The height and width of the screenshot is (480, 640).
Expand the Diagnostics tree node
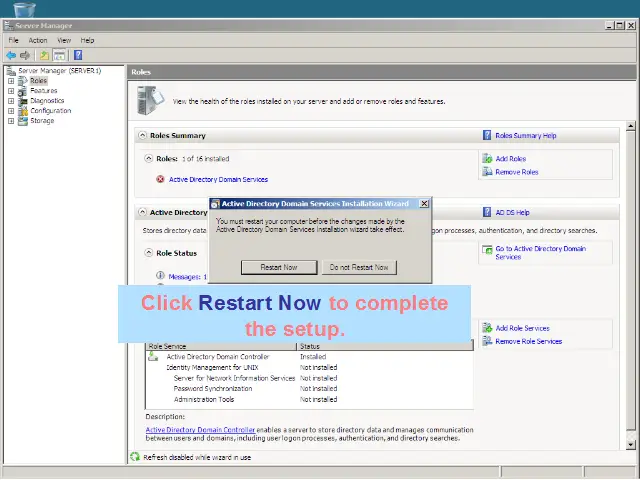(11, 101)
